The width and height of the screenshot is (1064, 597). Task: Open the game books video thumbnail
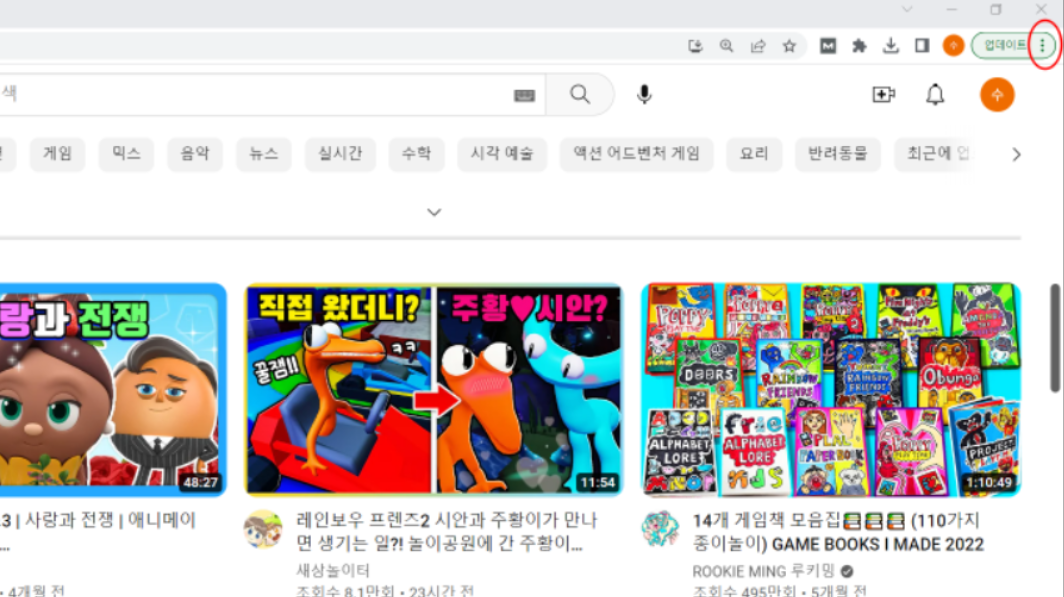831,390
